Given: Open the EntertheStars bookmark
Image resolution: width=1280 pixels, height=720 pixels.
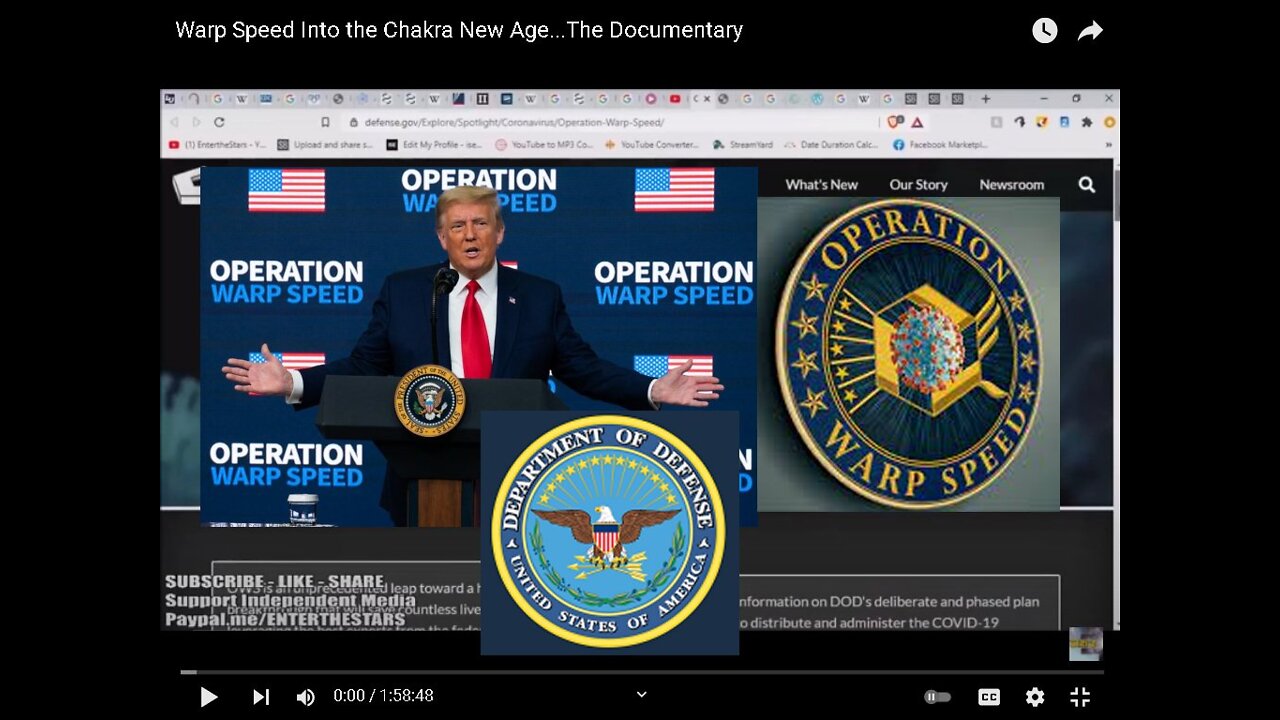Looking at the screenshot, I should pyautogui.click(x=217, y=144).
